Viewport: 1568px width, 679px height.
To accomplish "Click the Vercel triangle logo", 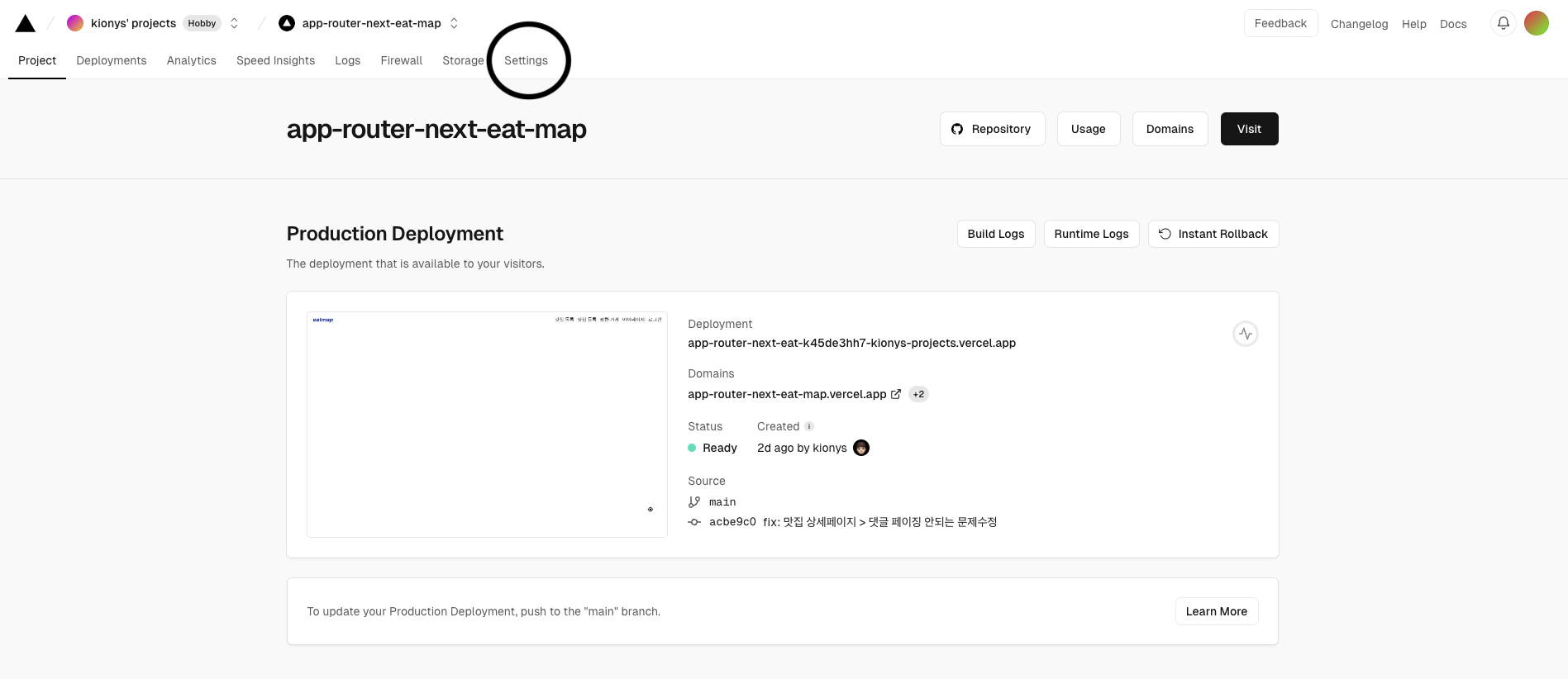I will (x=26, y=23).
